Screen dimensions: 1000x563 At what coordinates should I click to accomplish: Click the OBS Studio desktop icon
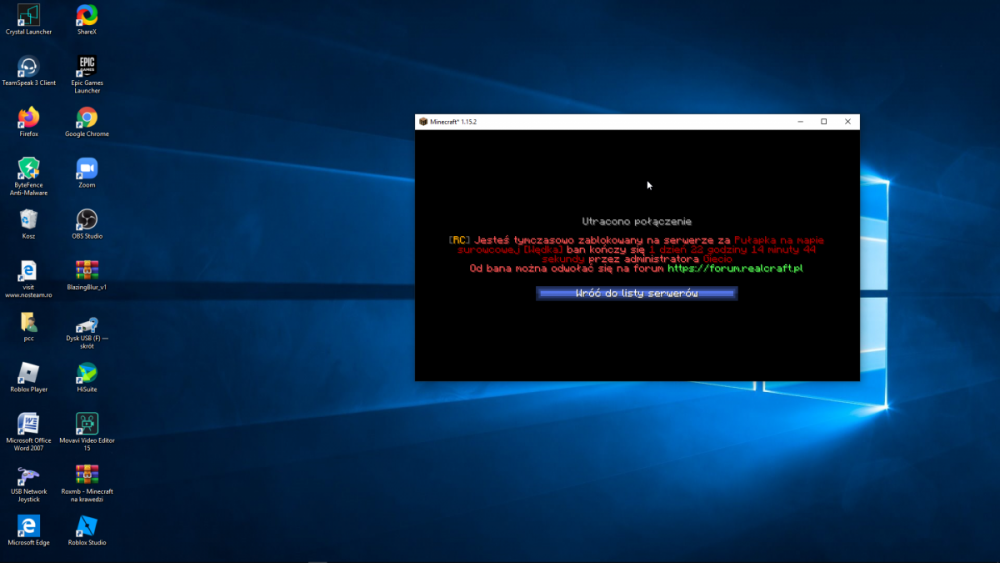pyautogui.click(x=87, y=219)
